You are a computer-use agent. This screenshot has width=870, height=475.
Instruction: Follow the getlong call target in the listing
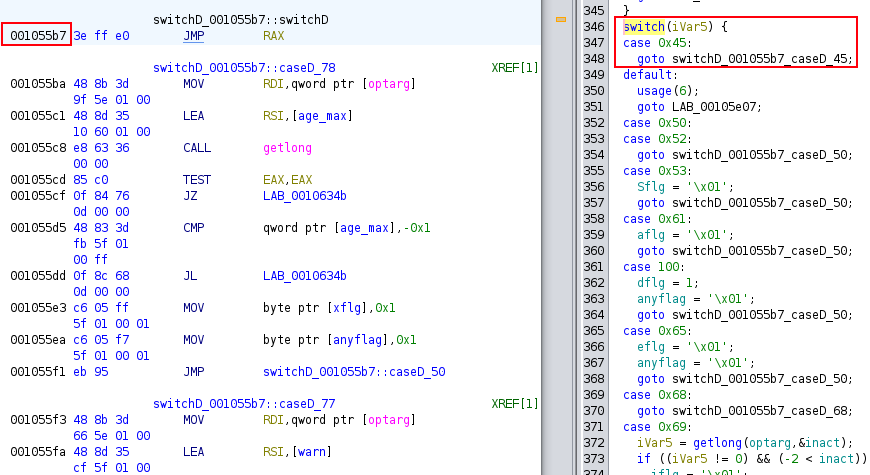click(285, 148)
